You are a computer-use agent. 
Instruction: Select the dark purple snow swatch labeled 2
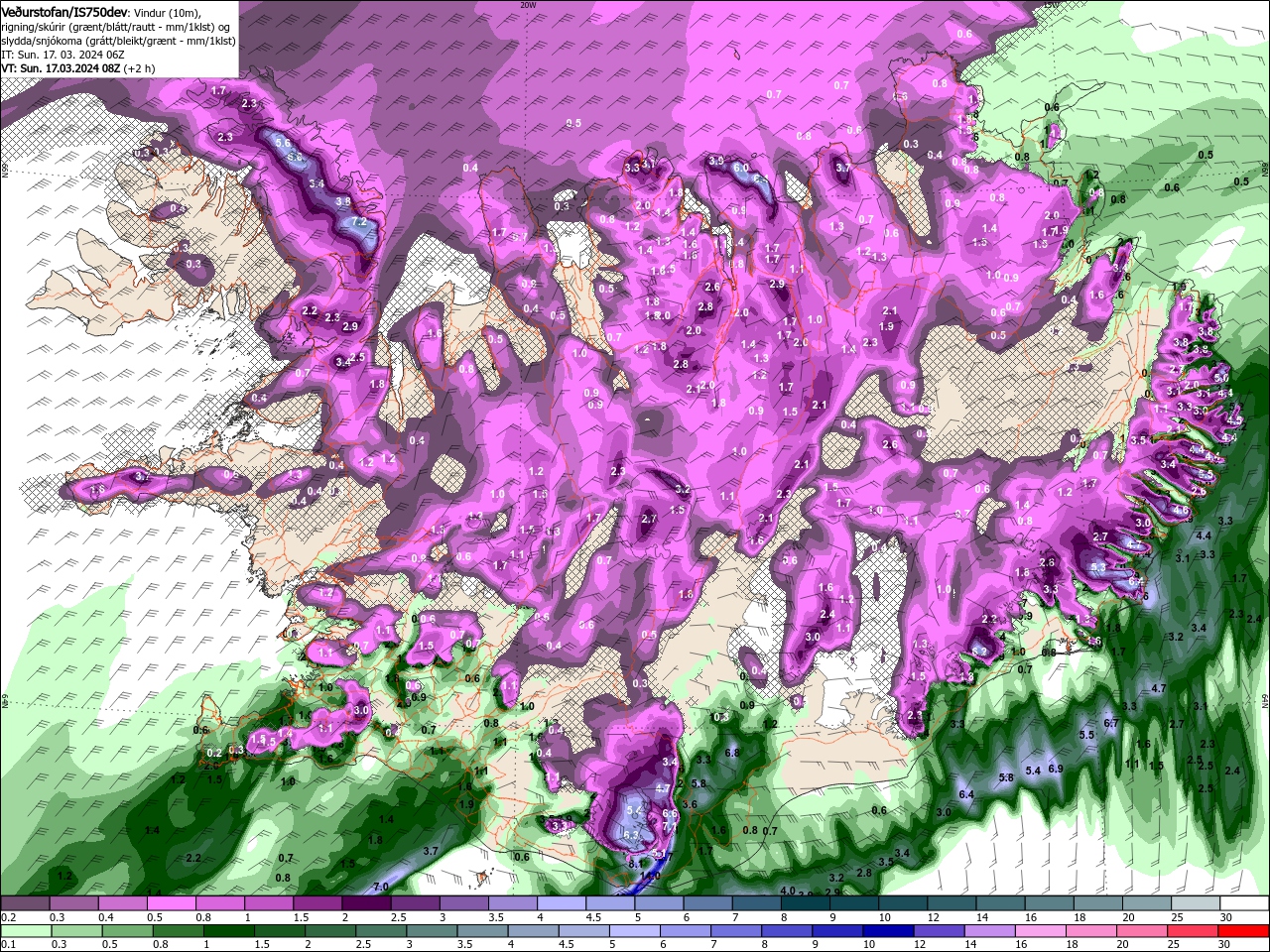[365, 903]
